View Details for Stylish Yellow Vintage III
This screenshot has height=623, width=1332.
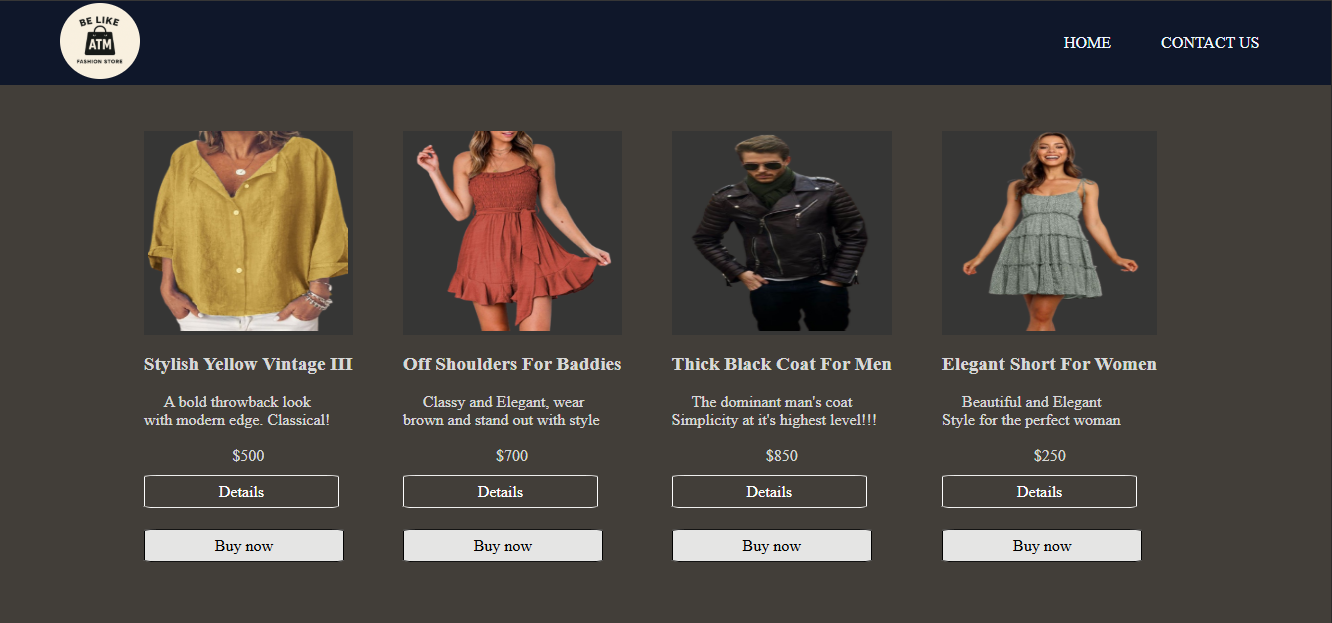(x=241, y=492)
